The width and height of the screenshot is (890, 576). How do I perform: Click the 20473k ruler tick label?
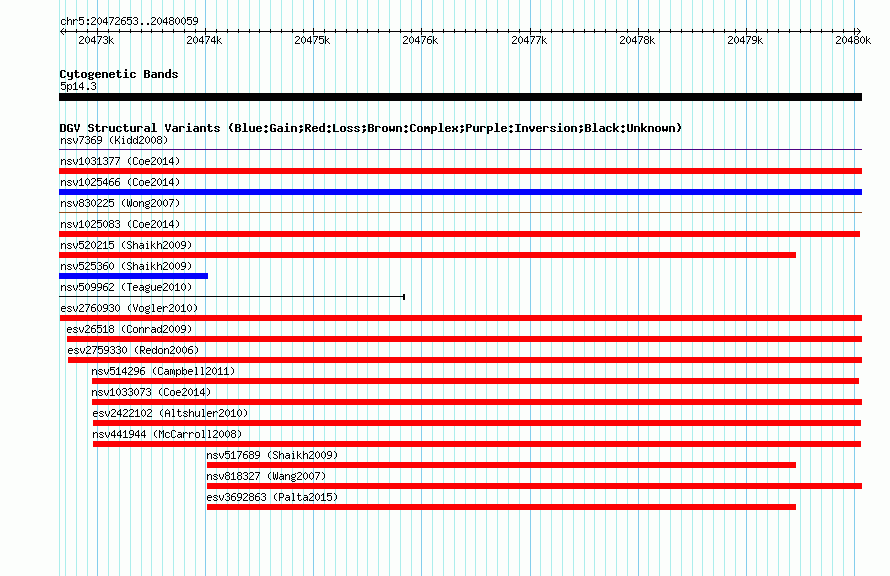96,40
